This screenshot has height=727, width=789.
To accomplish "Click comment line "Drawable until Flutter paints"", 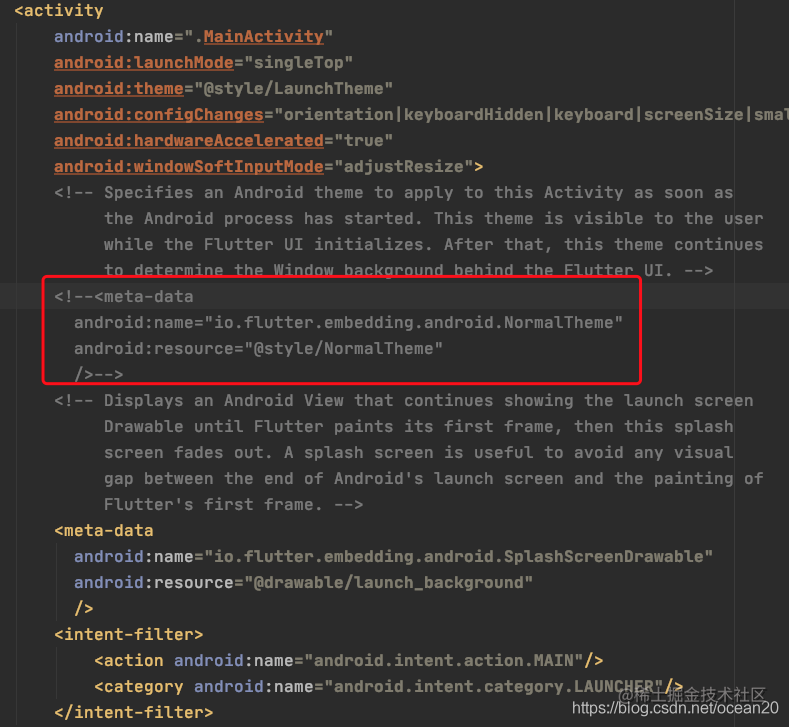I will 419,427.
